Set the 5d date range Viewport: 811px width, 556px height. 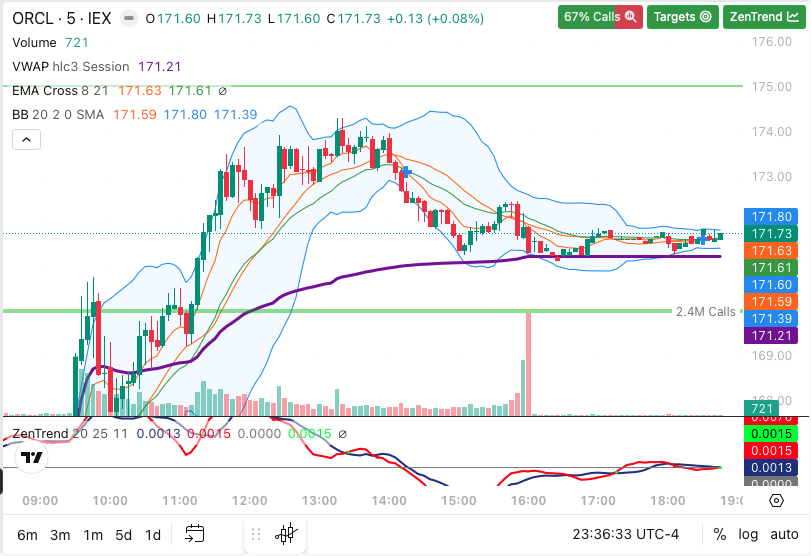pyautogui.click(x=124, y=535)
